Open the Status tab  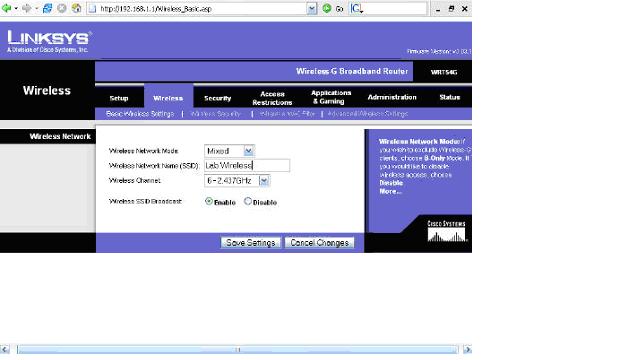pos(450,97)
